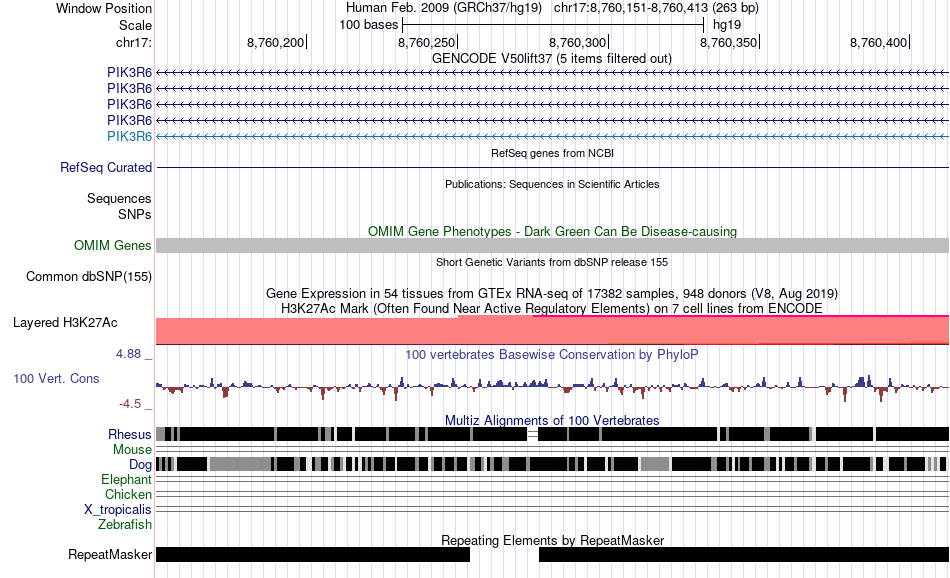Click the 8,760,200 ruler position
Screen dimensions: 950x578
[276, 42]
